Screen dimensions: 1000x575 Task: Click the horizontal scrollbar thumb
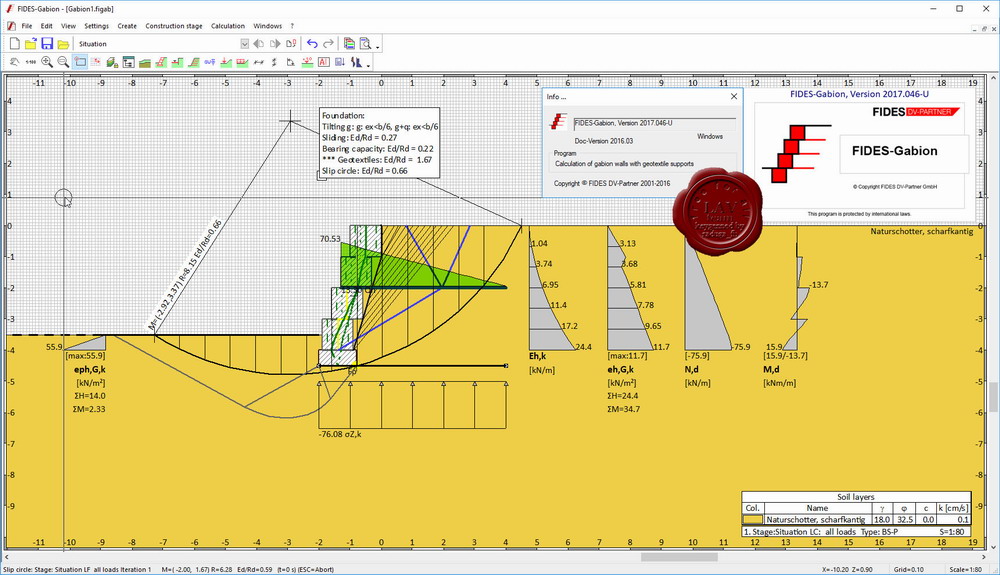tap(679, 557)
